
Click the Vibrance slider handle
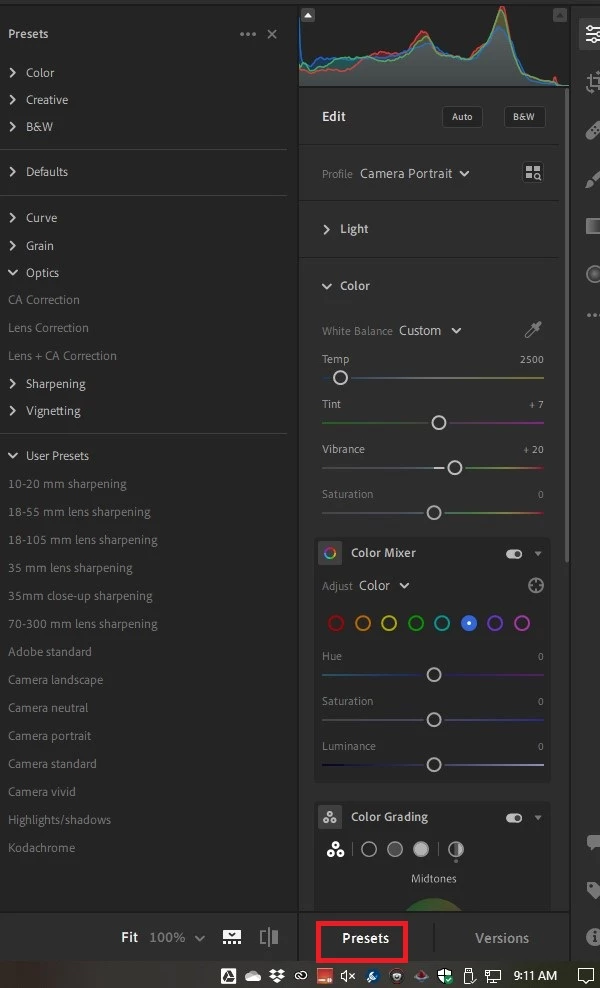click(x=454, y=468)
